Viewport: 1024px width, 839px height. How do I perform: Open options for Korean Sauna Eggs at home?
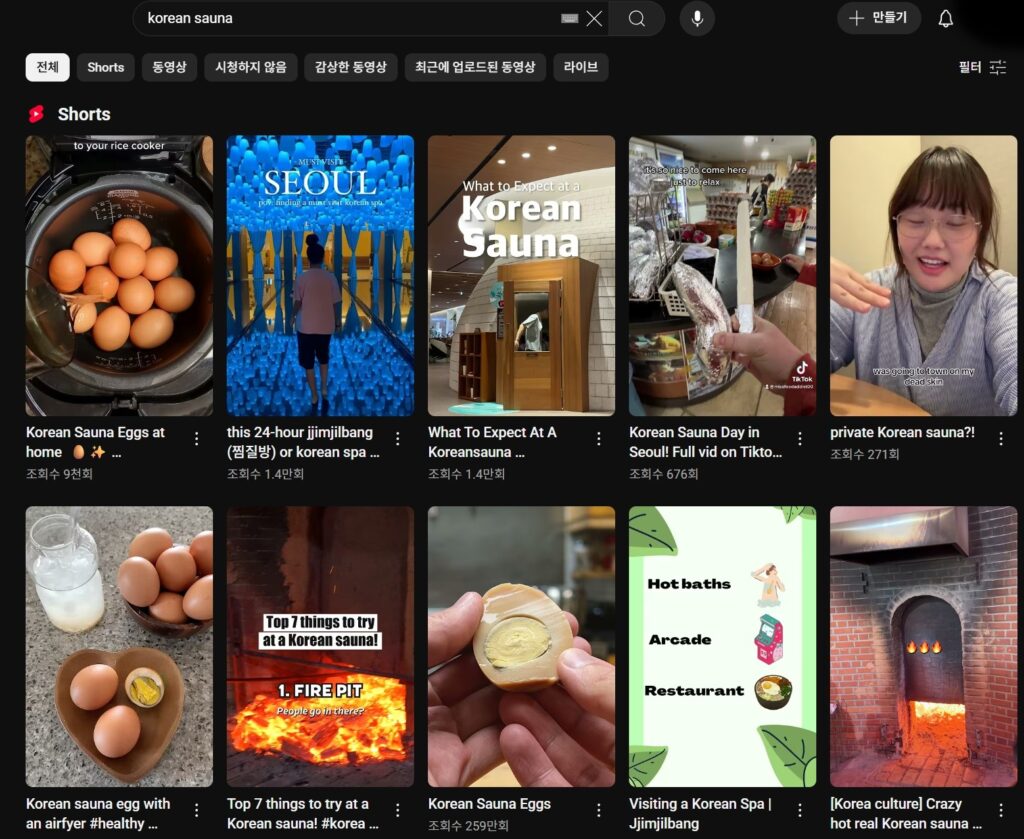point(196,439)
